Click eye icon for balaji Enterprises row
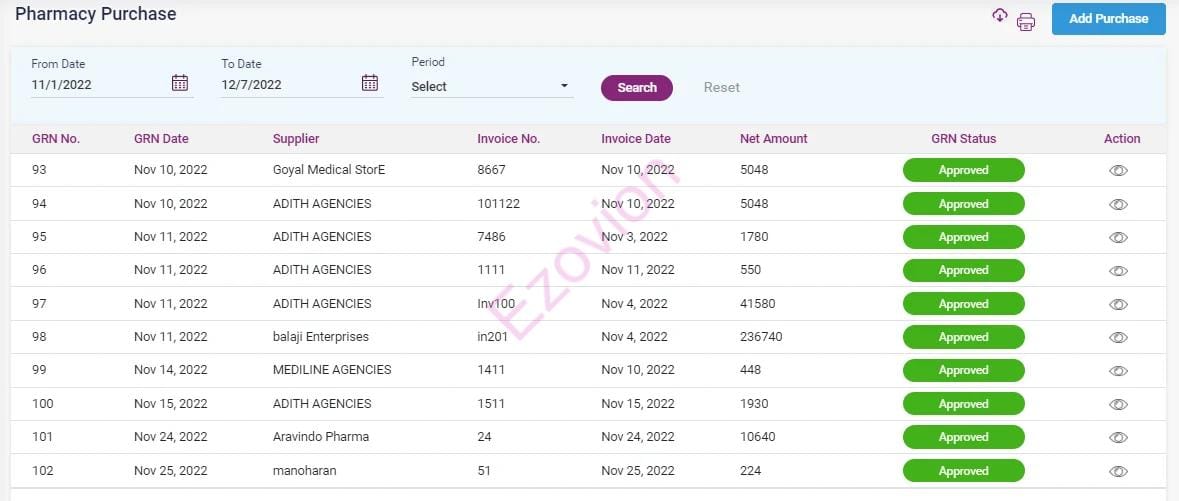 click(x=1118, y=338)
